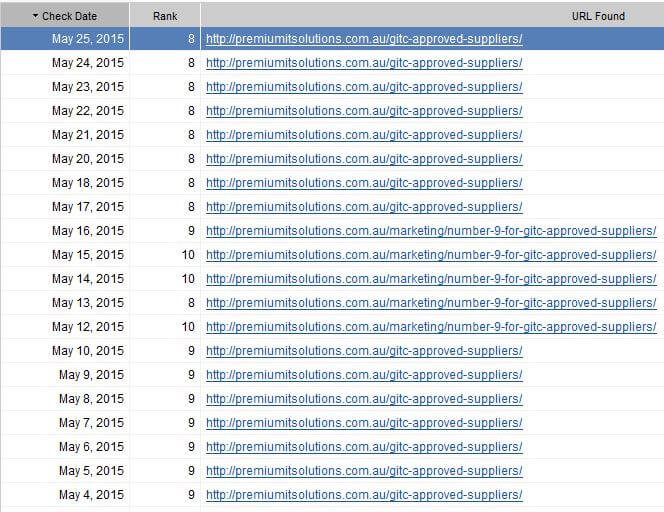Open the marketing URL in the May 12, 2015 row
Screen dimensions: 664x512
click(x=431, y=327)
